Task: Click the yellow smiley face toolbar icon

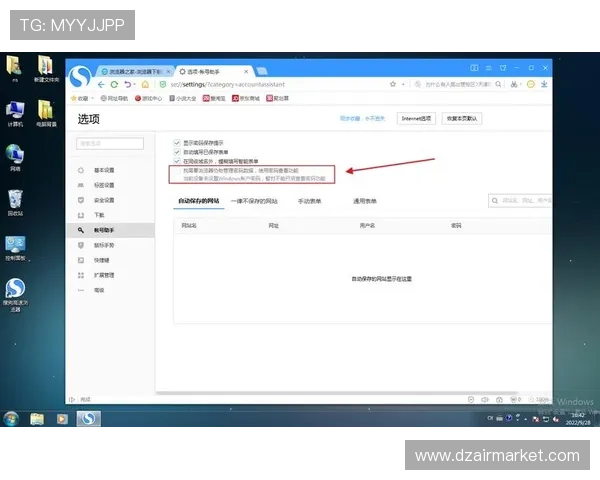Action: point(531,84)
